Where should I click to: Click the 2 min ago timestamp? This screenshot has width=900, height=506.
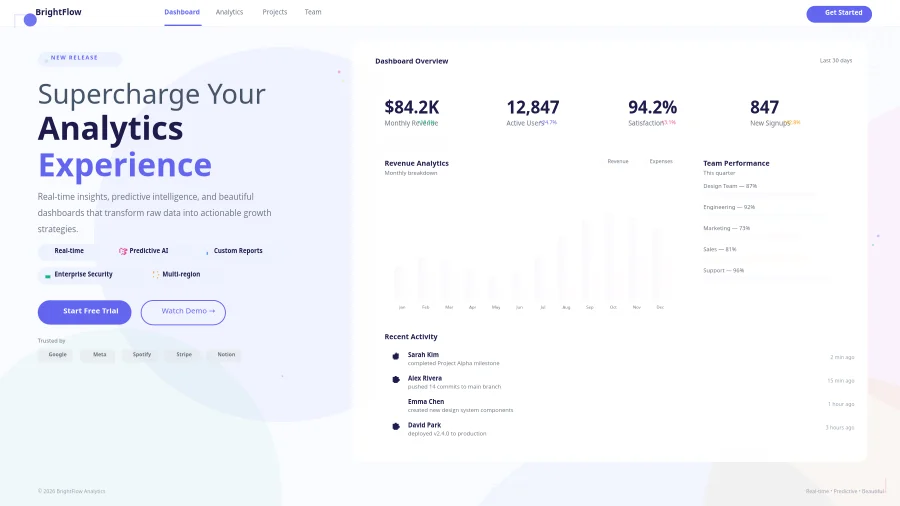coord(842,357)
